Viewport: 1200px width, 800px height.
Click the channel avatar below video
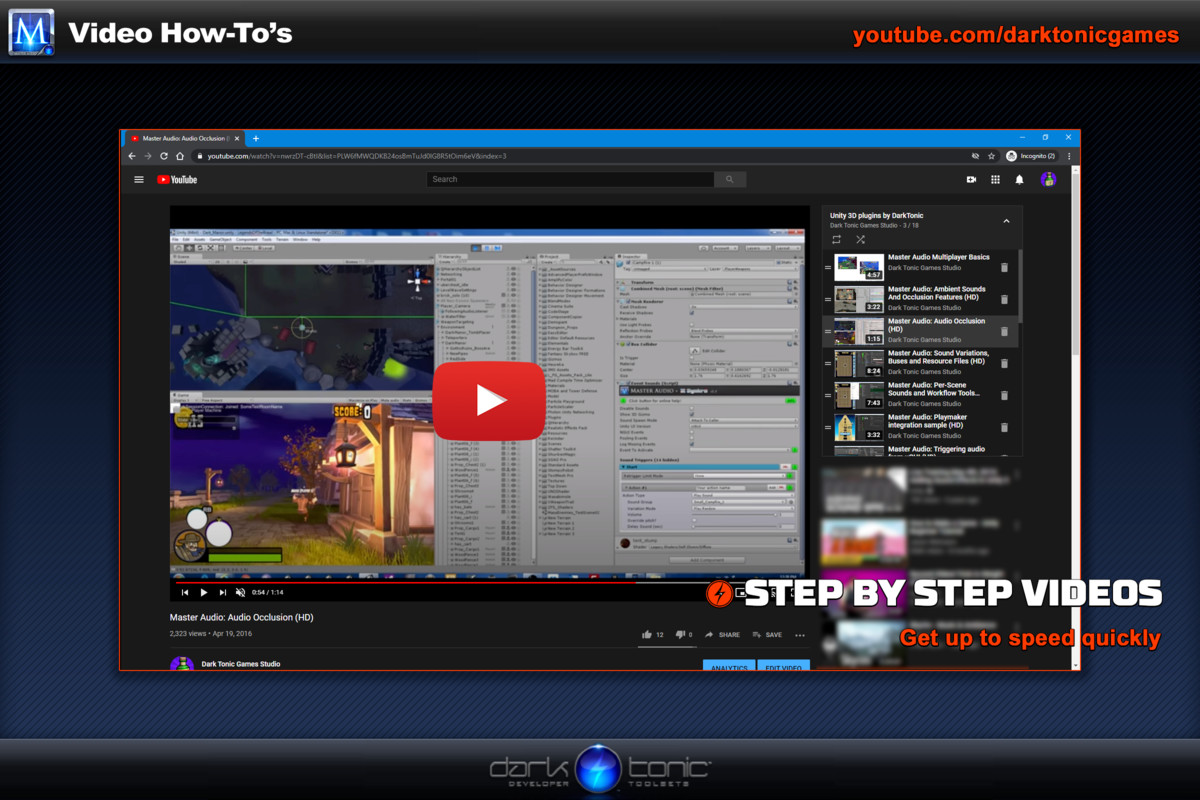(x=182, y=664)
